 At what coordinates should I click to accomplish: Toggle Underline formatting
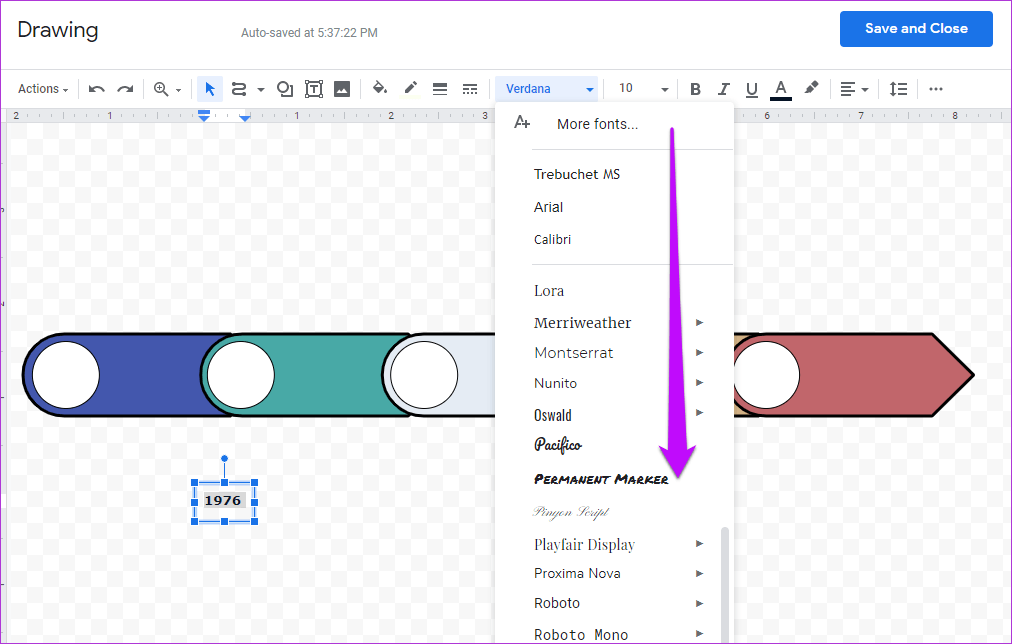(x=752, y=89)
